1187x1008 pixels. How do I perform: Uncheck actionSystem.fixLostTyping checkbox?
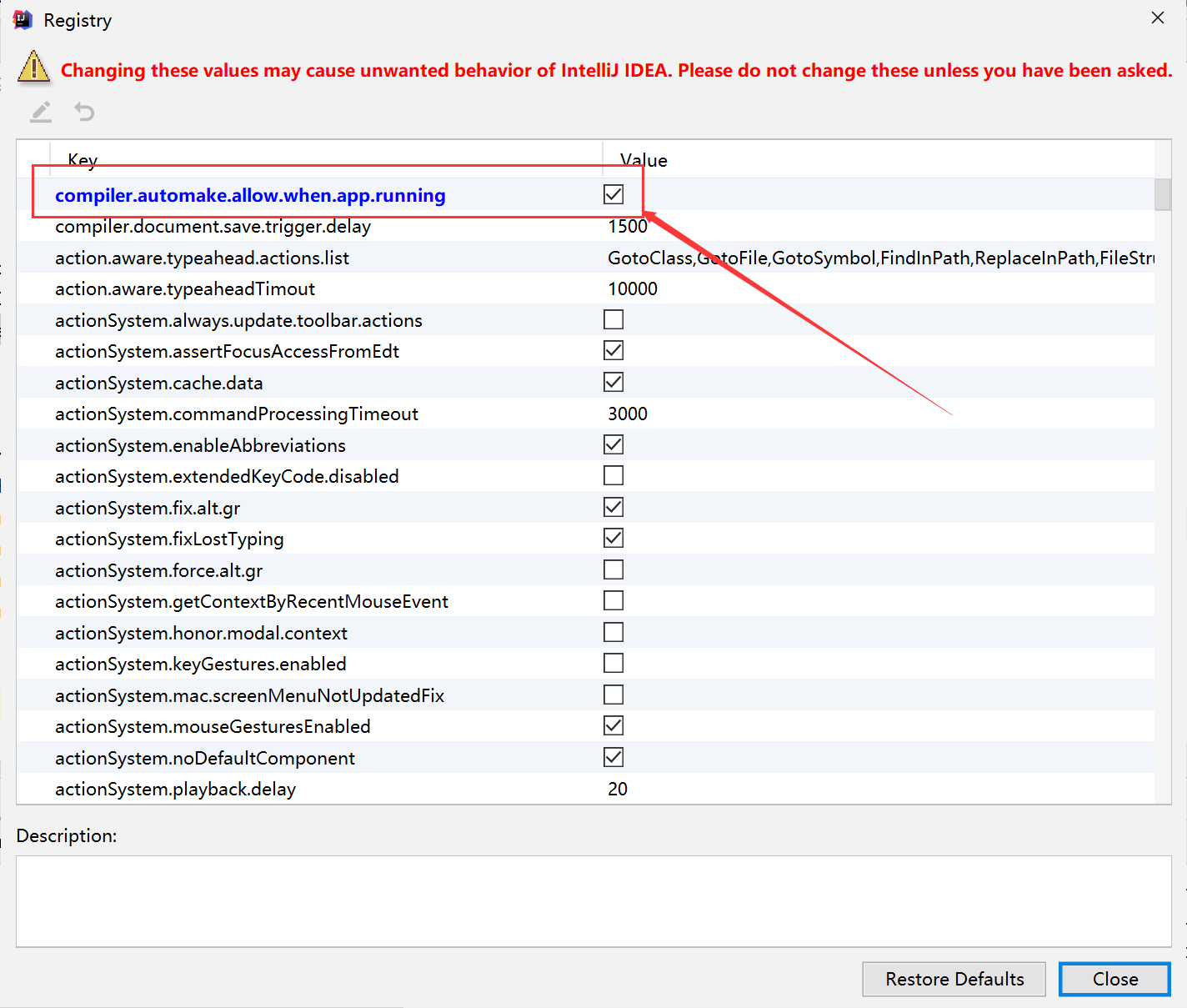614,538
